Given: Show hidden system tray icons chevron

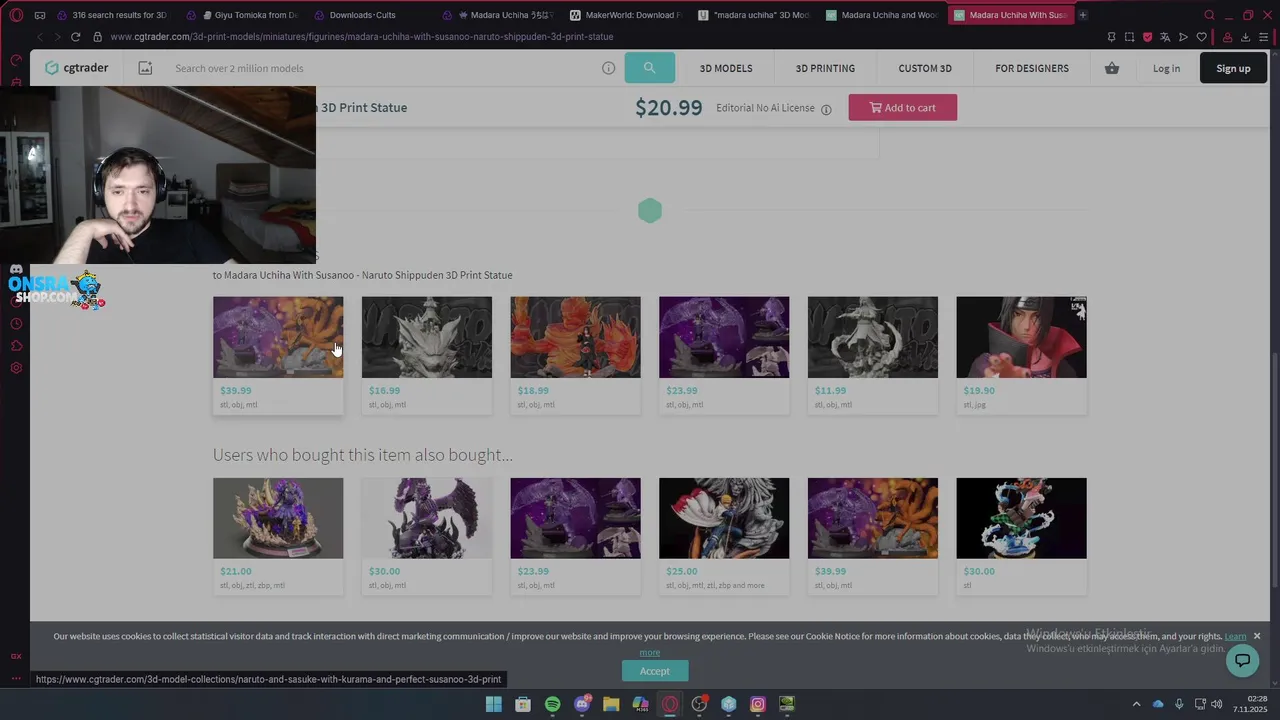Looking at the screenshot, I should click(1136, 704).
